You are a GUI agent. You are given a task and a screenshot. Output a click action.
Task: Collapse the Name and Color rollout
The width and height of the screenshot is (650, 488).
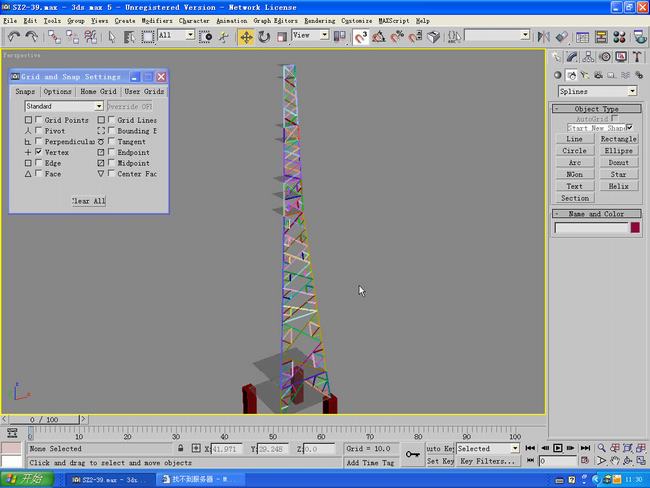coord(597,214)
